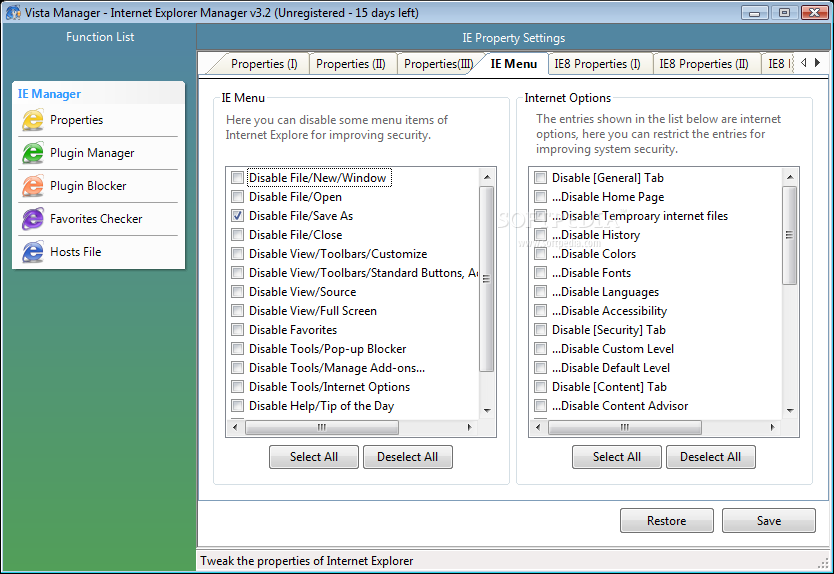Image resolution: width=834 pixels, height=574 pixels.
Task: Open the Plugin Manager icon
Action: click(x=32, y=153)
